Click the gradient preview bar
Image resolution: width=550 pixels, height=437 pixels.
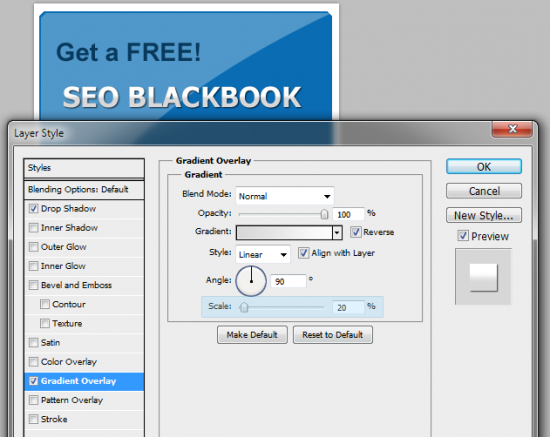(284, 233)
